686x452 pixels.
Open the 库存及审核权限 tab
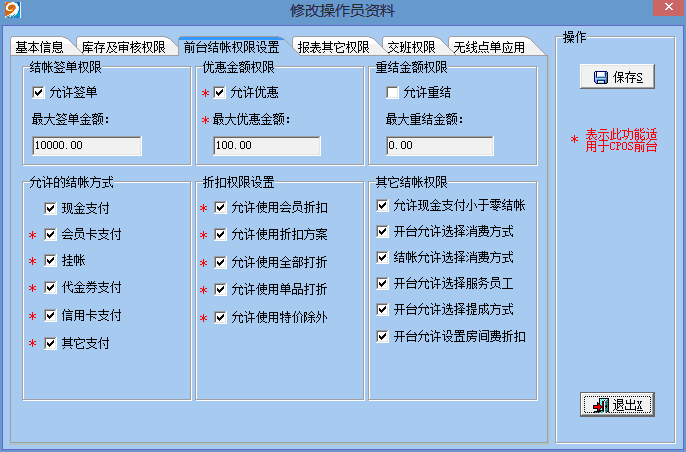[x=123, y=47]
